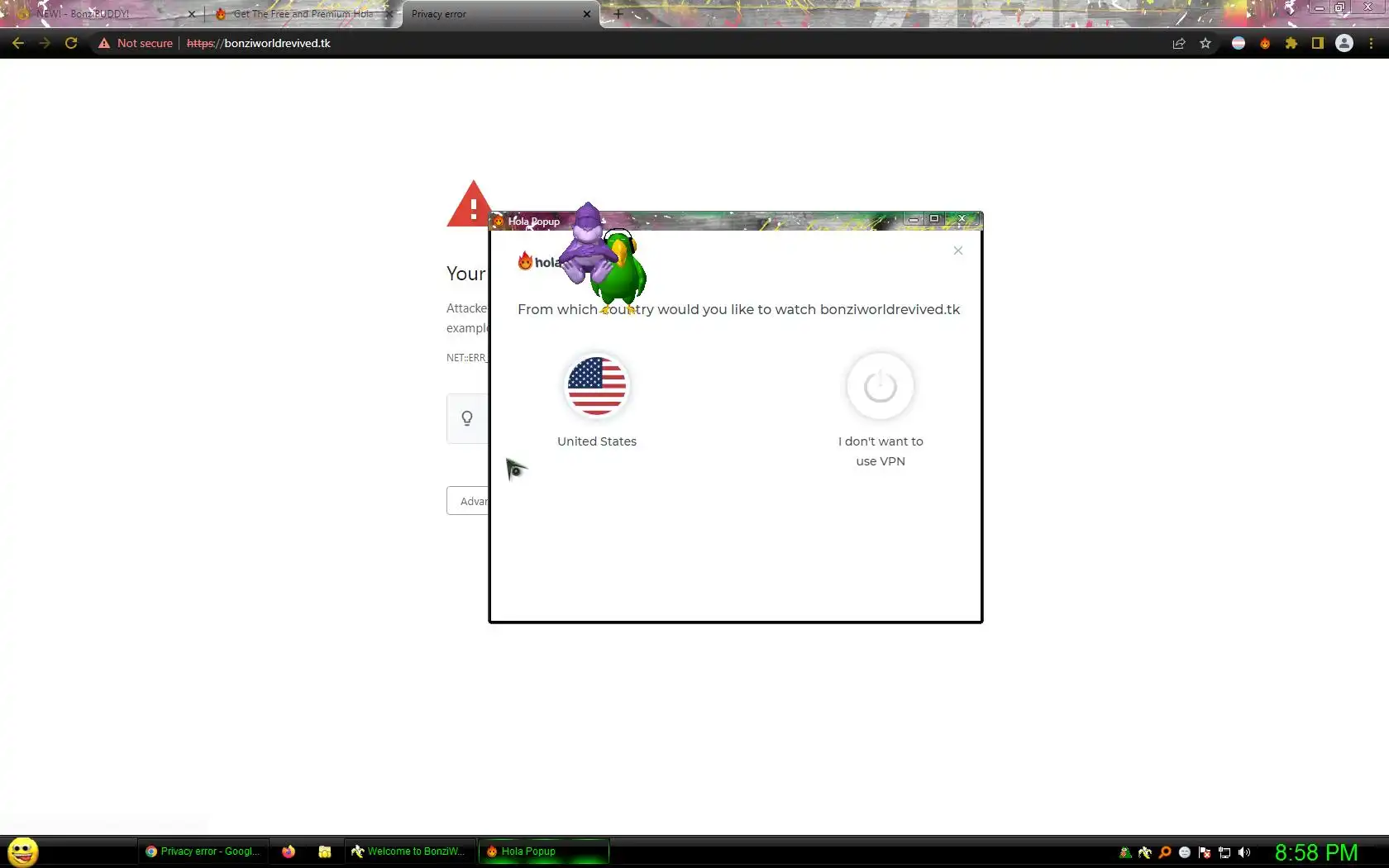Switch to Welcome to BonziW... taskbar item
1389x868 pixels.
click(409, 851)
